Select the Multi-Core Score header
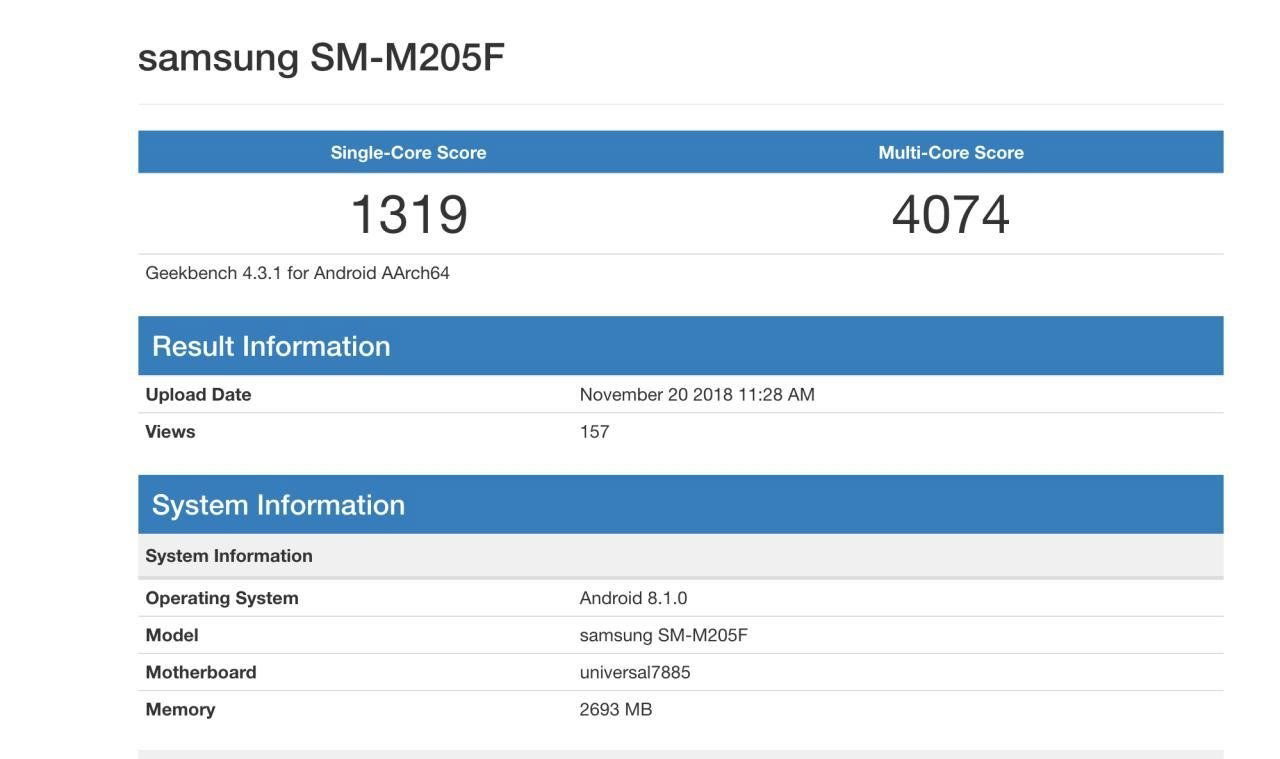The height and width of the screenshot is (759, 1280). pos(951,153)
